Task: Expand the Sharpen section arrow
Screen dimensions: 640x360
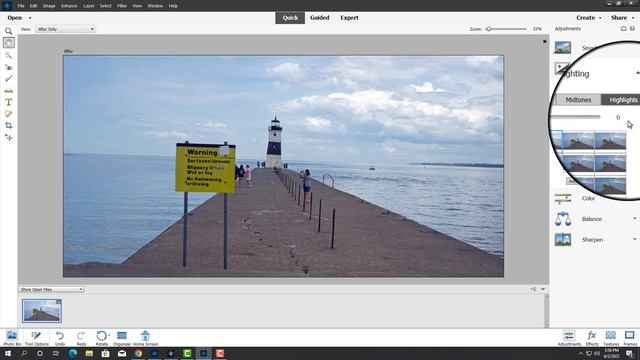Action: 635,239
